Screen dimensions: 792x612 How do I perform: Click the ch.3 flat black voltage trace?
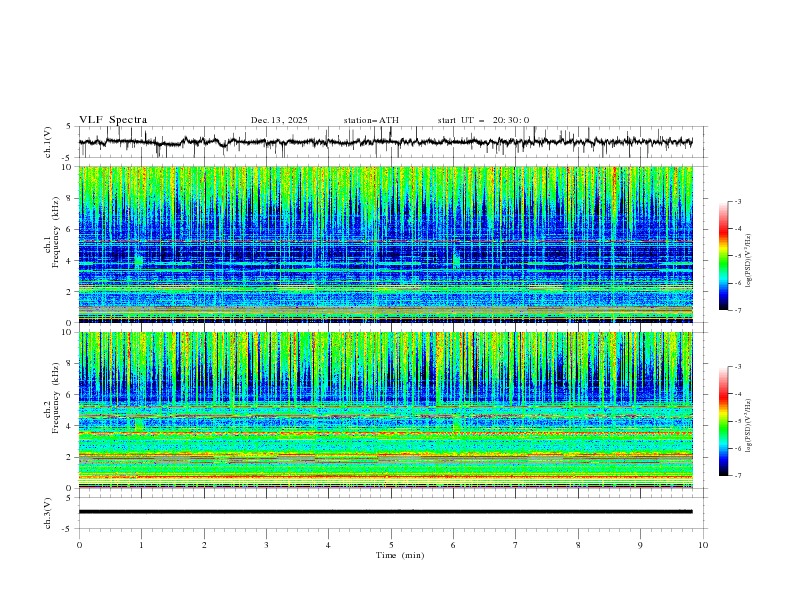[x=386, y=512]
